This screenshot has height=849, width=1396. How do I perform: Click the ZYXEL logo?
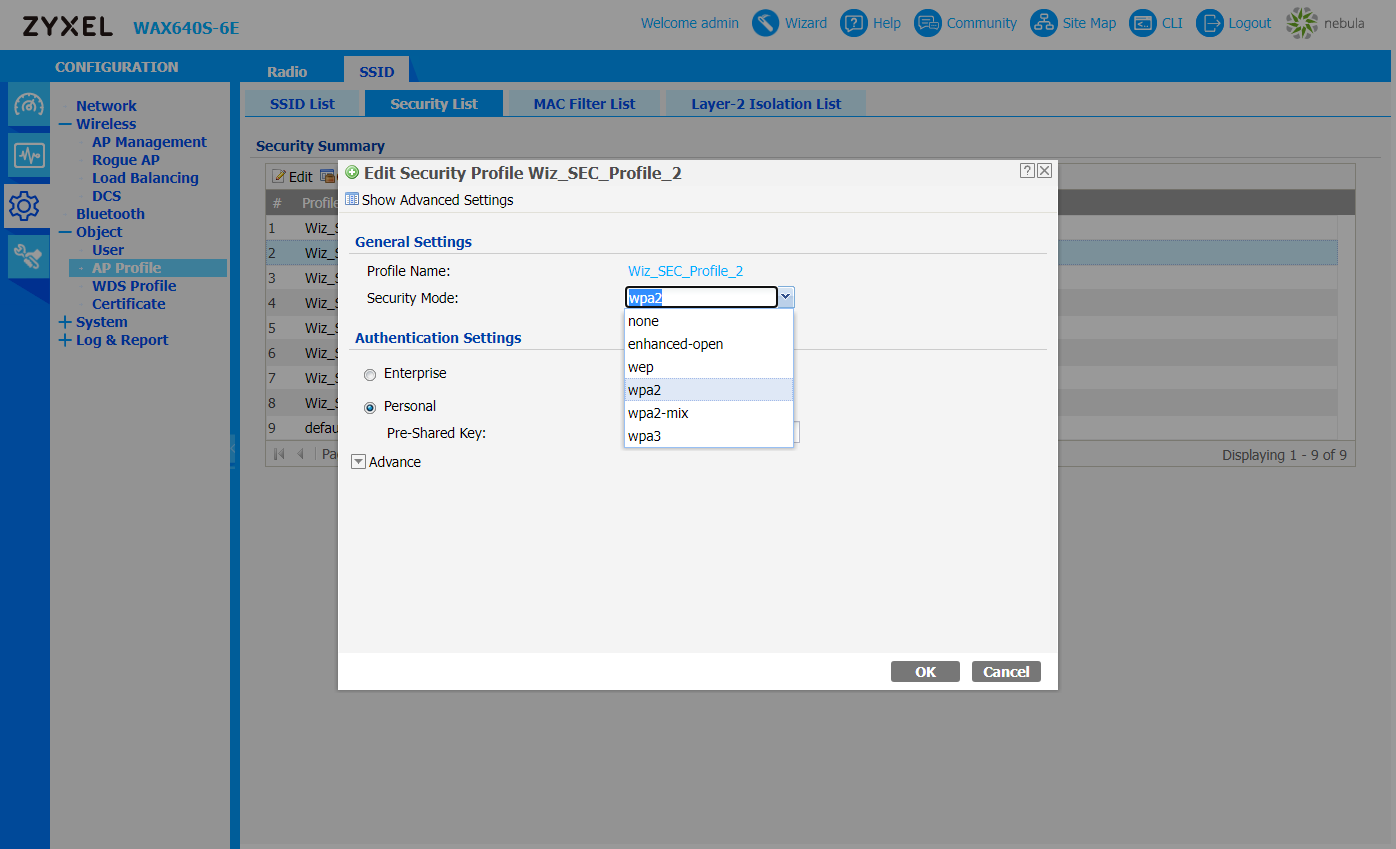[x=68, y=26]
